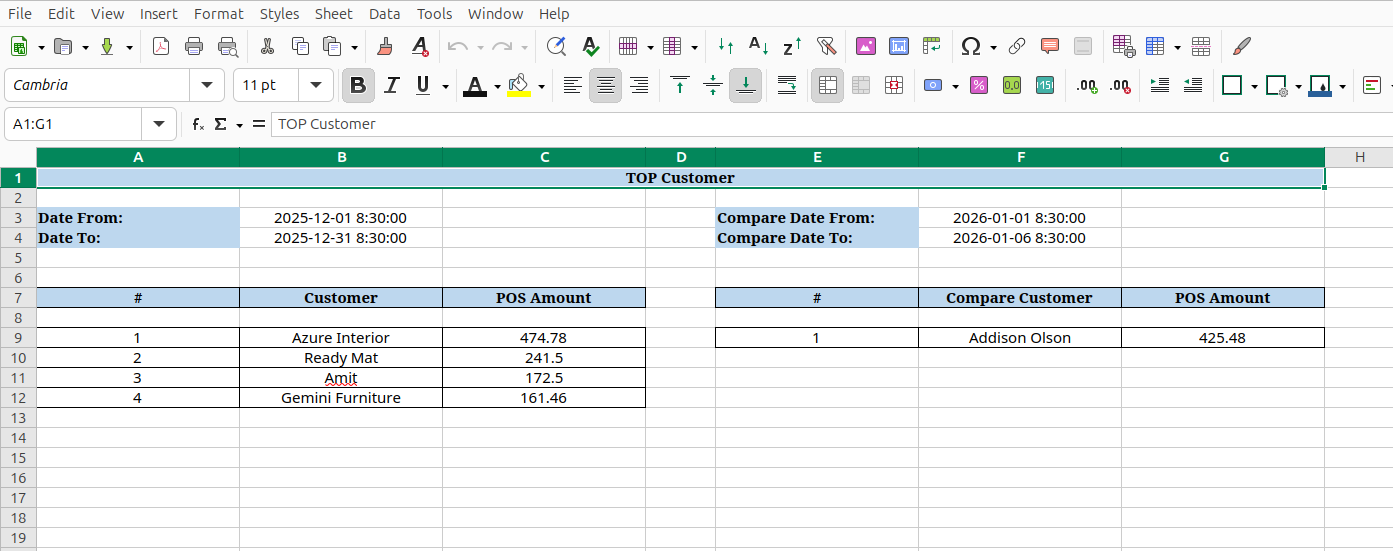
Task: Align cell content to top
Action: point(680,86)
